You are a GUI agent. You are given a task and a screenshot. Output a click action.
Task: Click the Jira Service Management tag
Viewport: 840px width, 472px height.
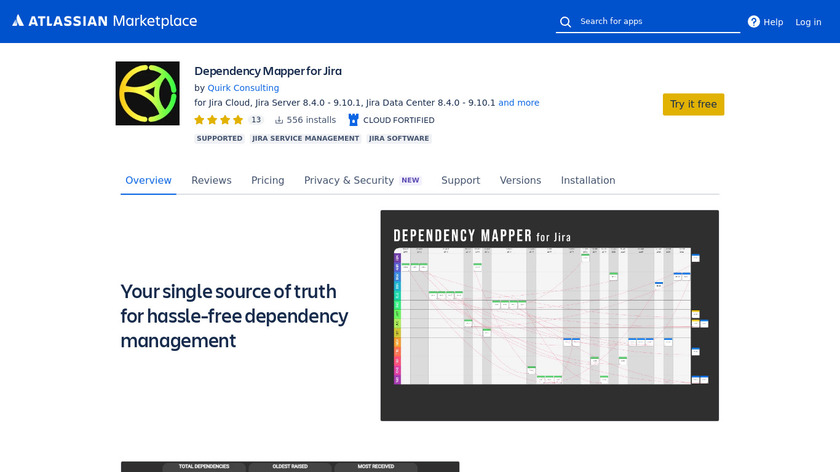point(305,139)
